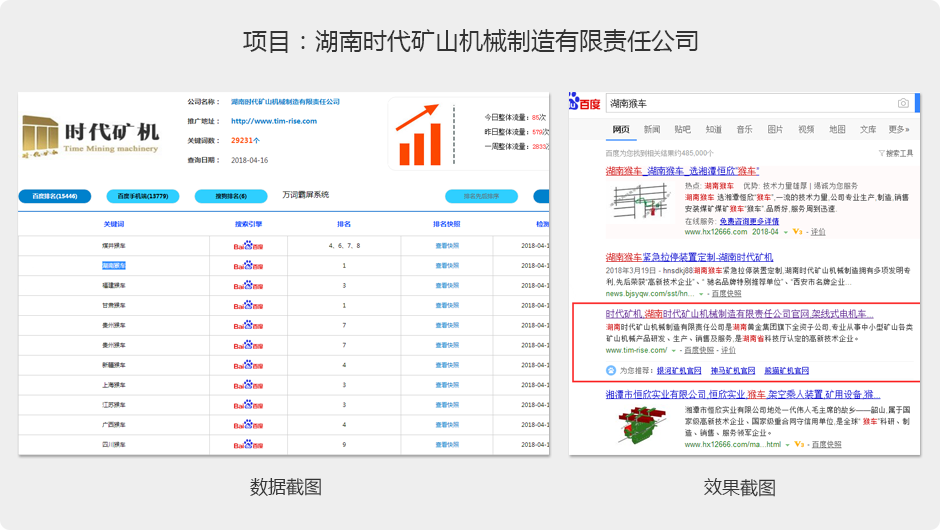
Task: Click the camera image-search icon in Baidu search box
Action: pos(903,103)
